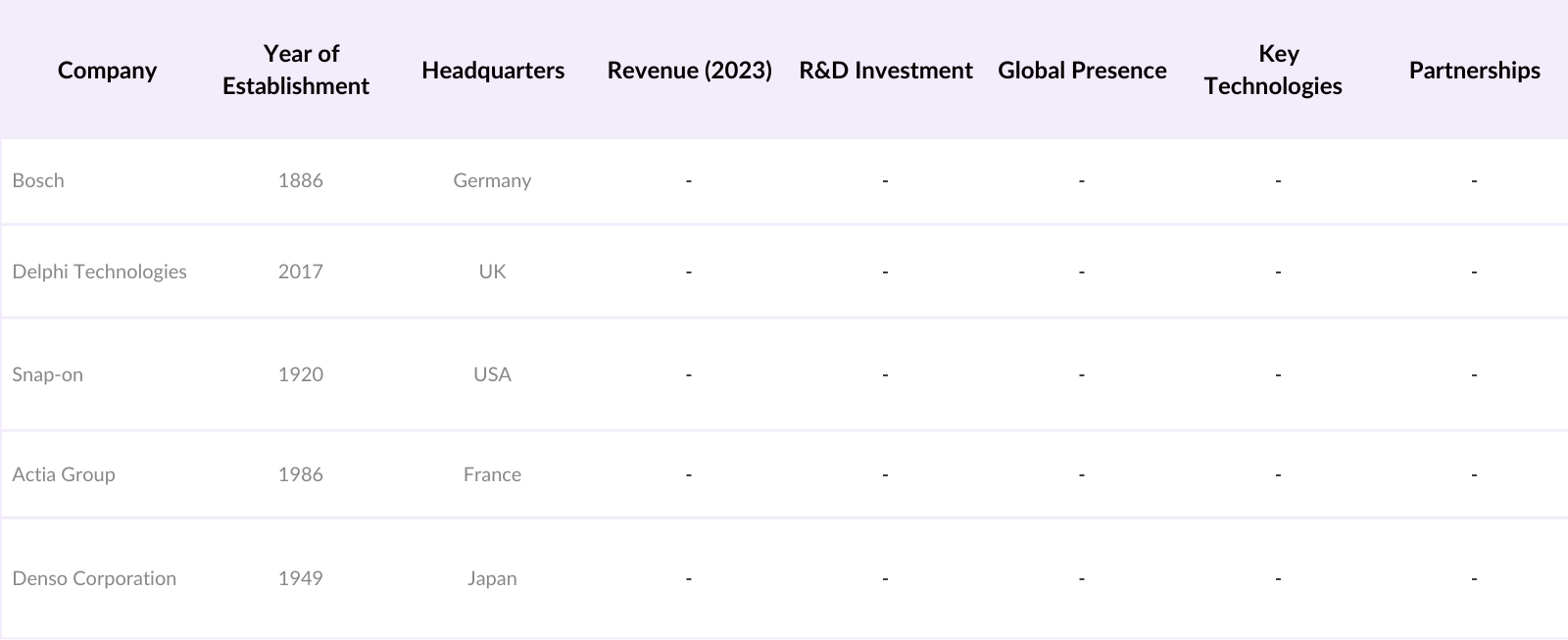Click the Year of Establishment header

296,70
